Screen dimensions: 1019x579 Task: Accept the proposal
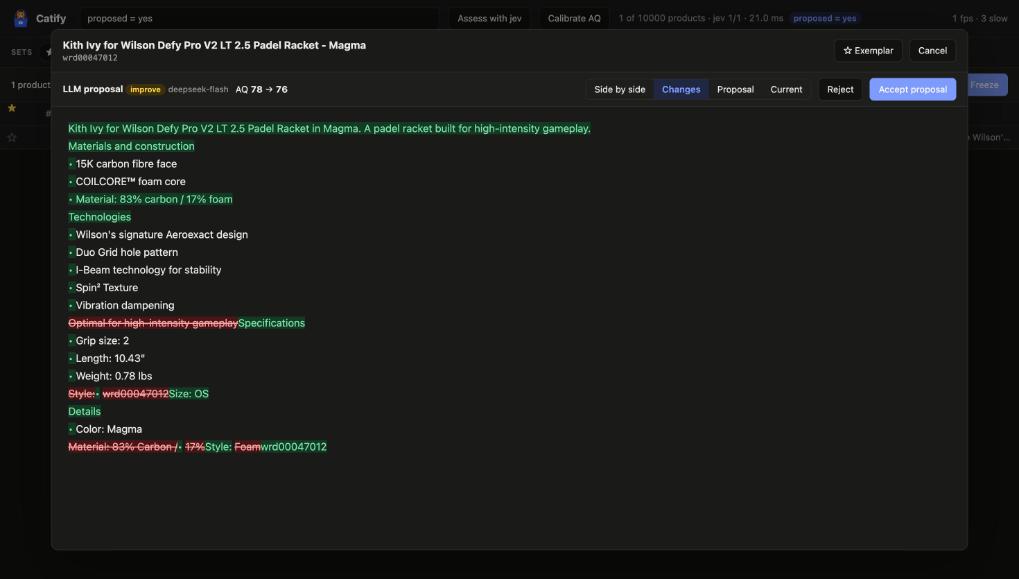click(x=912, y=89)
